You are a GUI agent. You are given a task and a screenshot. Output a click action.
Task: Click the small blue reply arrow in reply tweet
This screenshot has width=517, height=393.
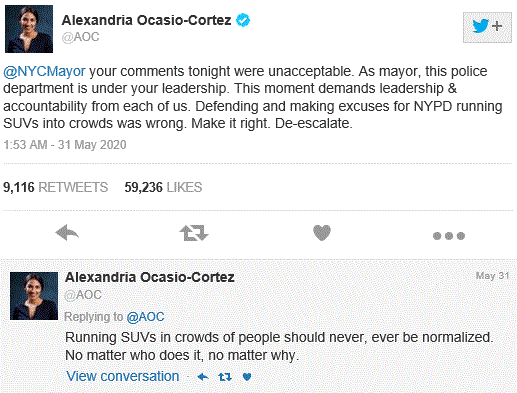pyautogui.click(x=203, y=377)
